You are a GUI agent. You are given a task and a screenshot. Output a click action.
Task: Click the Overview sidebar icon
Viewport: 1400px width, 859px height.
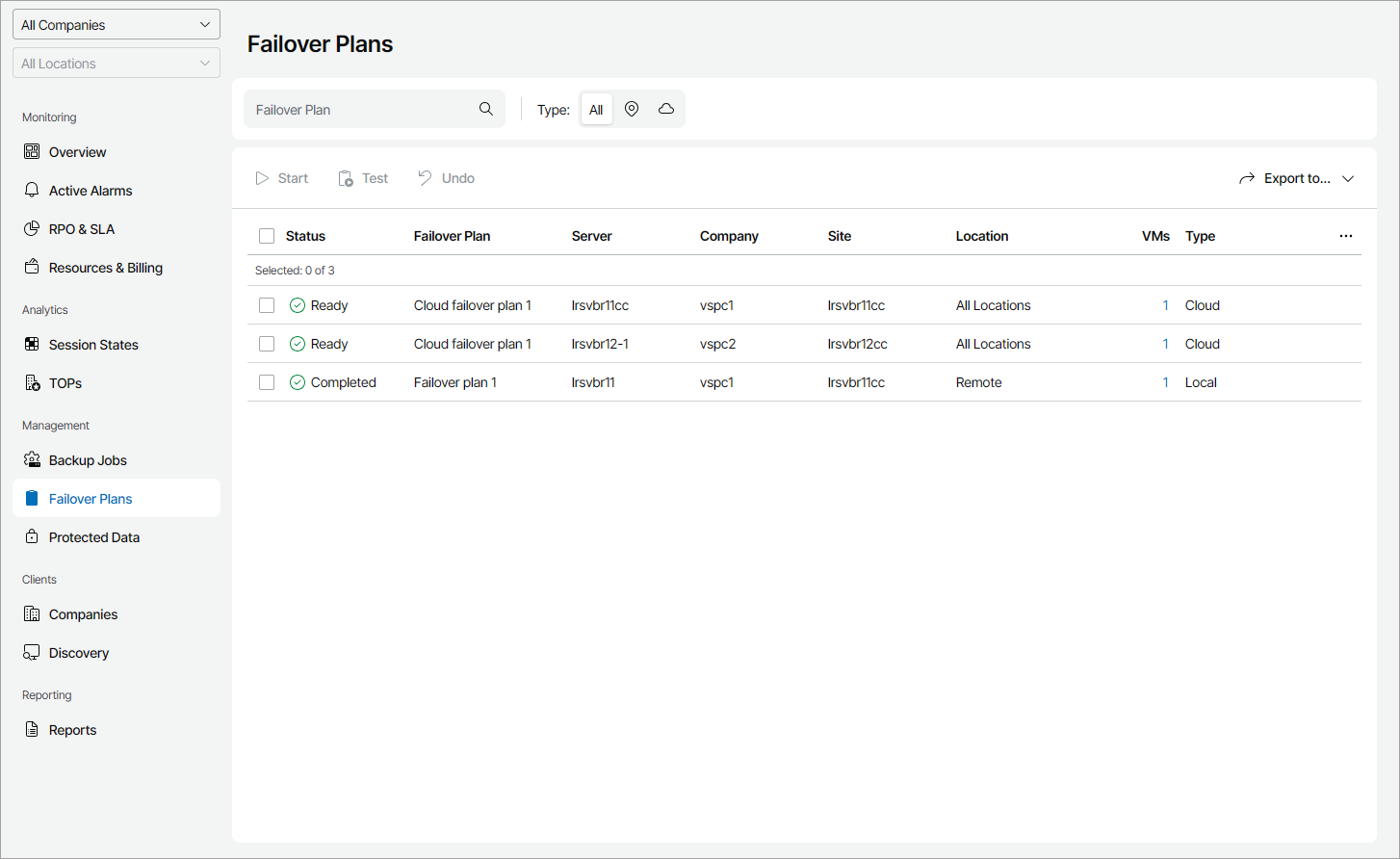32,151
